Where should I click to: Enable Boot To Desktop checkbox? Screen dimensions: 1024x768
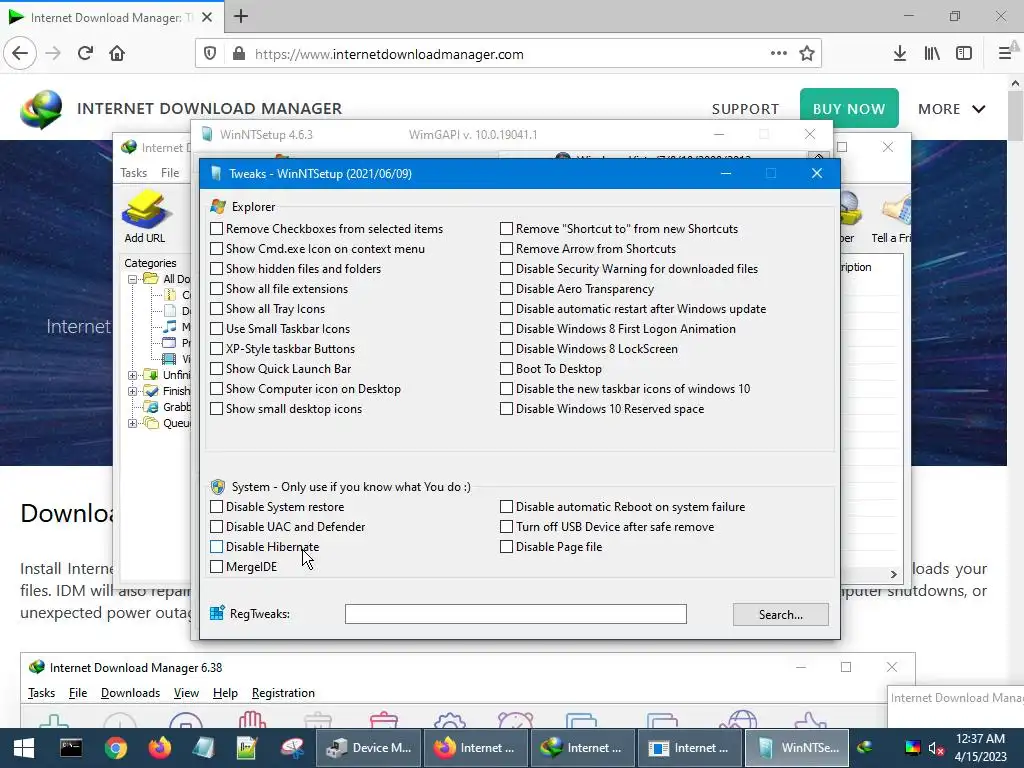click(x=506, y=368)
